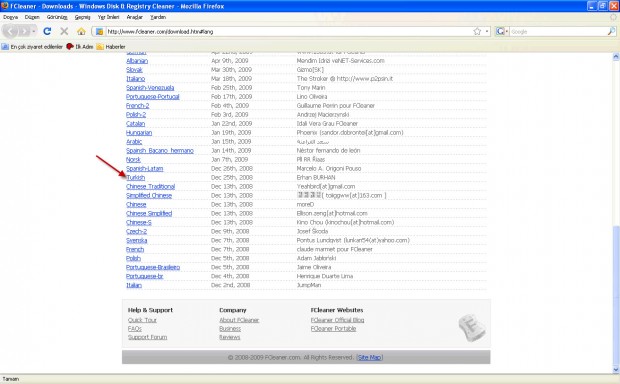Download the Portuguese-Brasileiro language file
Image resolution: width=620 pixels, height=384 pixels.
click(153, 267)
